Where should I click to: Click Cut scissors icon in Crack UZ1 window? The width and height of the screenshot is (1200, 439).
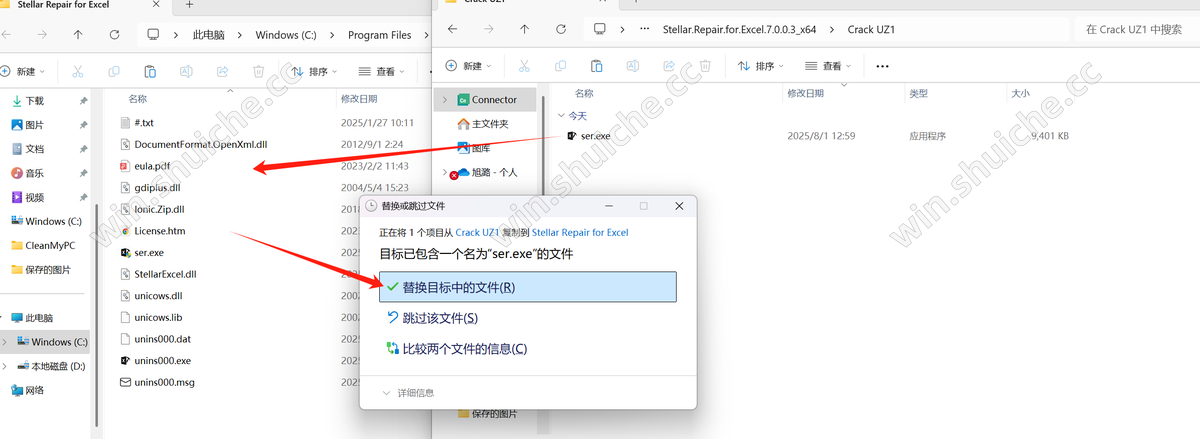click(523, 66)
